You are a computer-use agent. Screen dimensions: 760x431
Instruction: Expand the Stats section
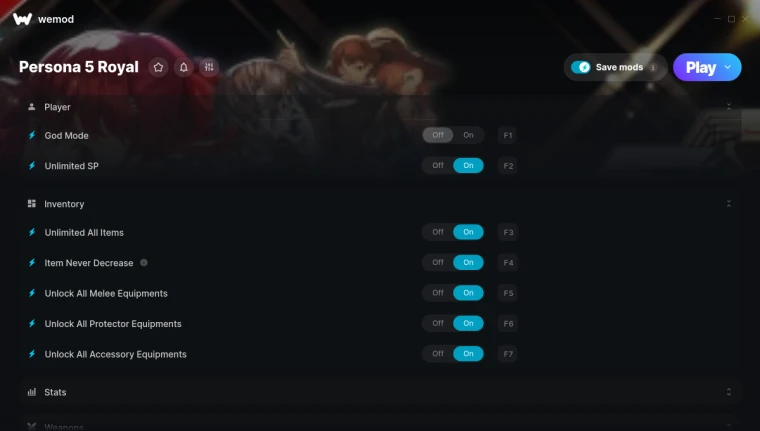point(728,392)
